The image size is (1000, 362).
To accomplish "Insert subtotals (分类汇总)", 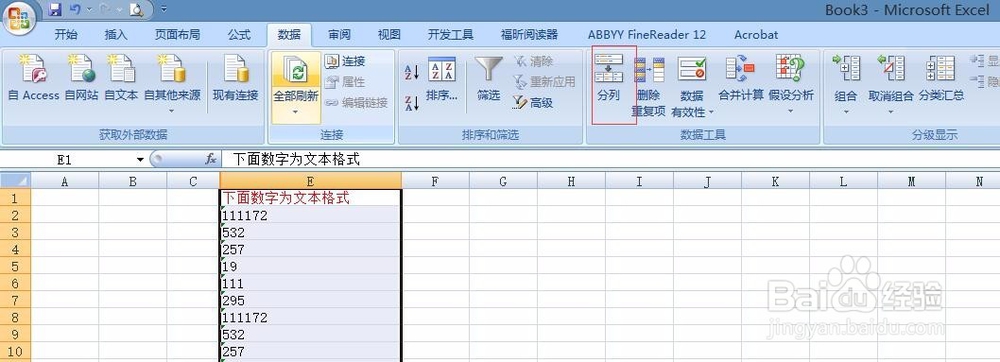I will tap(941, 79).
